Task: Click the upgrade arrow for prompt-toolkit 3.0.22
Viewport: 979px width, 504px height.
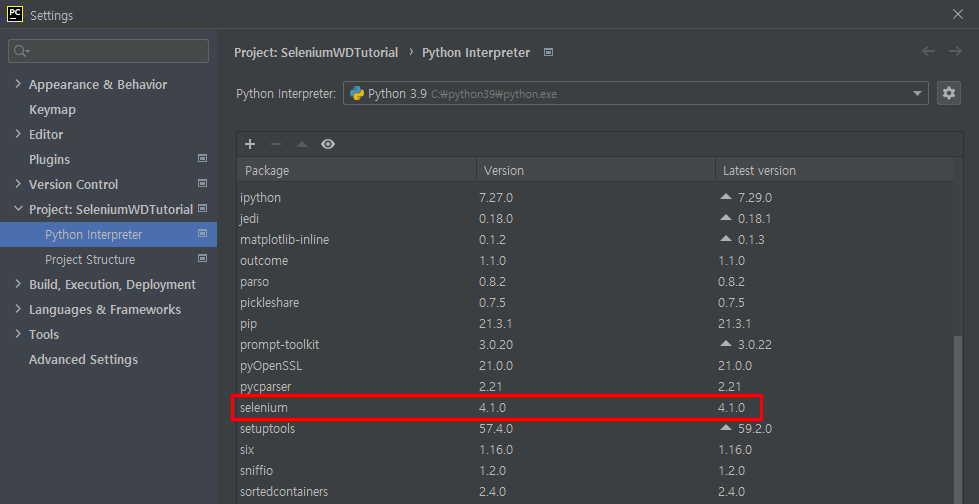Action: pos(725,344)
